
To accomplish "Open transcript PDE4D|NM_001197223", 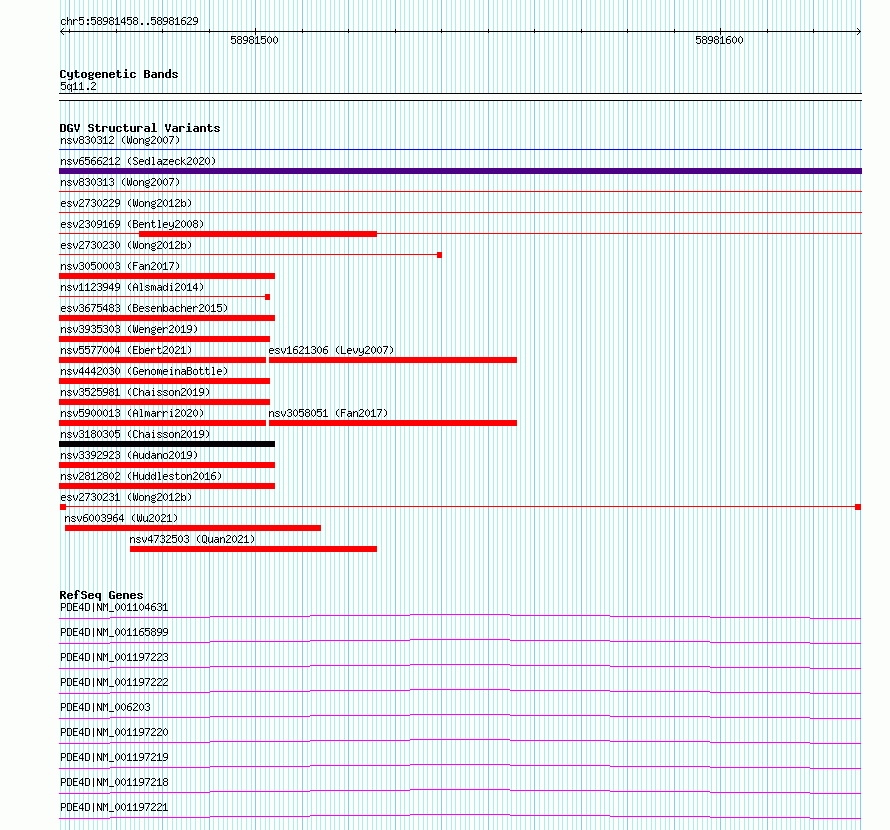I will tap(114, 657).
